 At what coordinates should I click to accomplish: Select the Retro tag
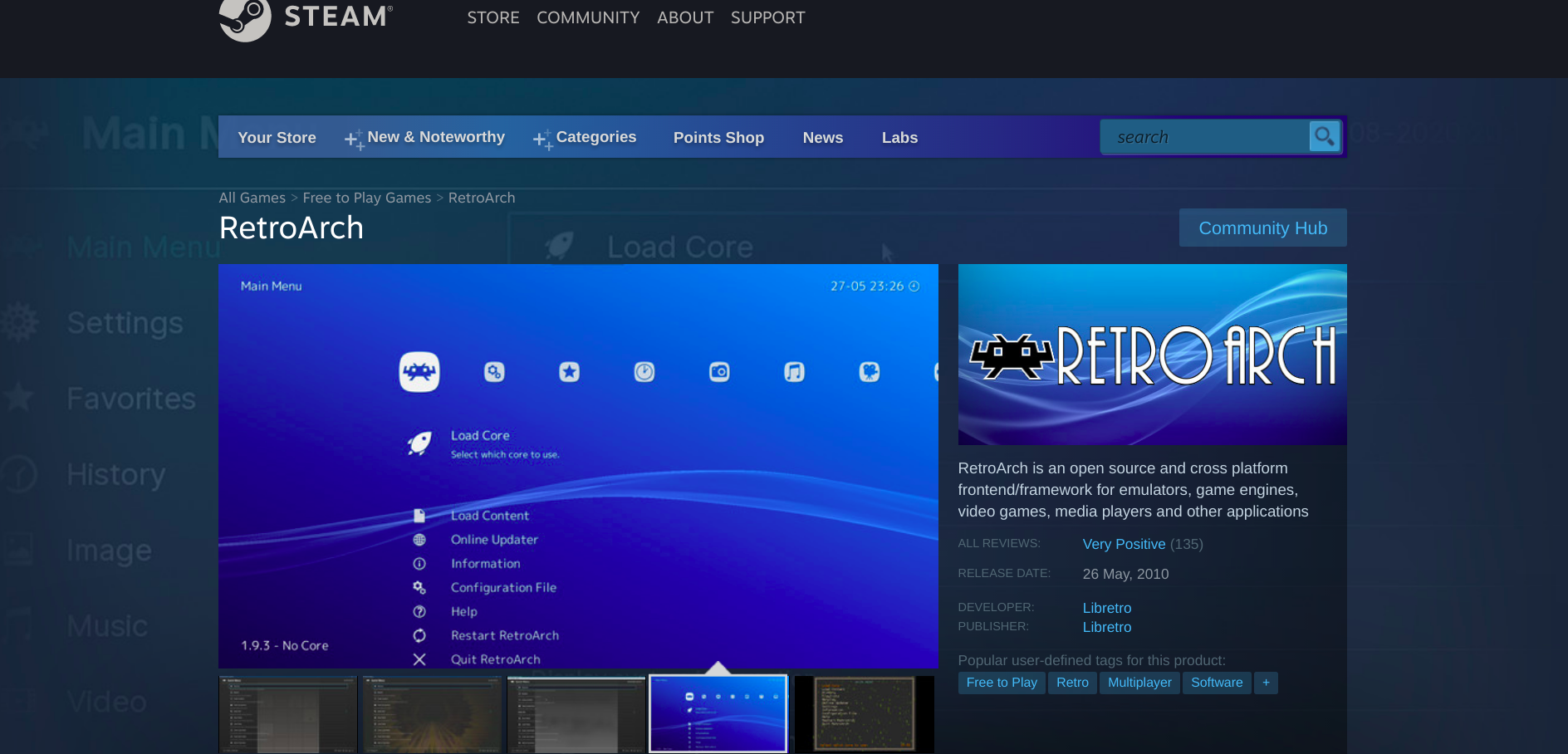1072,683
